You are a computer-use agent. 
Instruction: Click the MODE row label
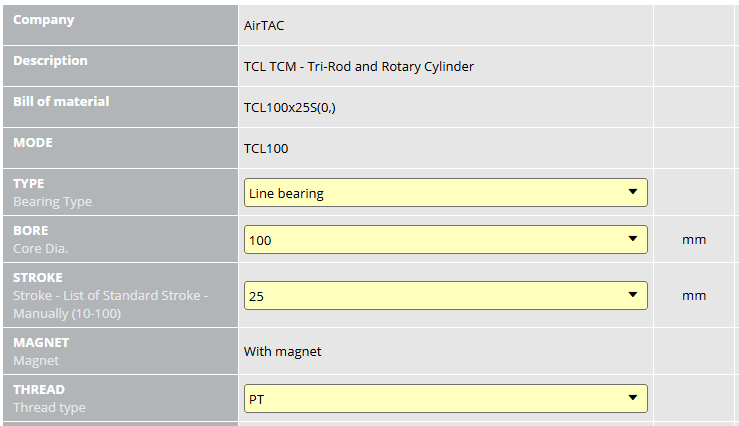click(33, 142)
